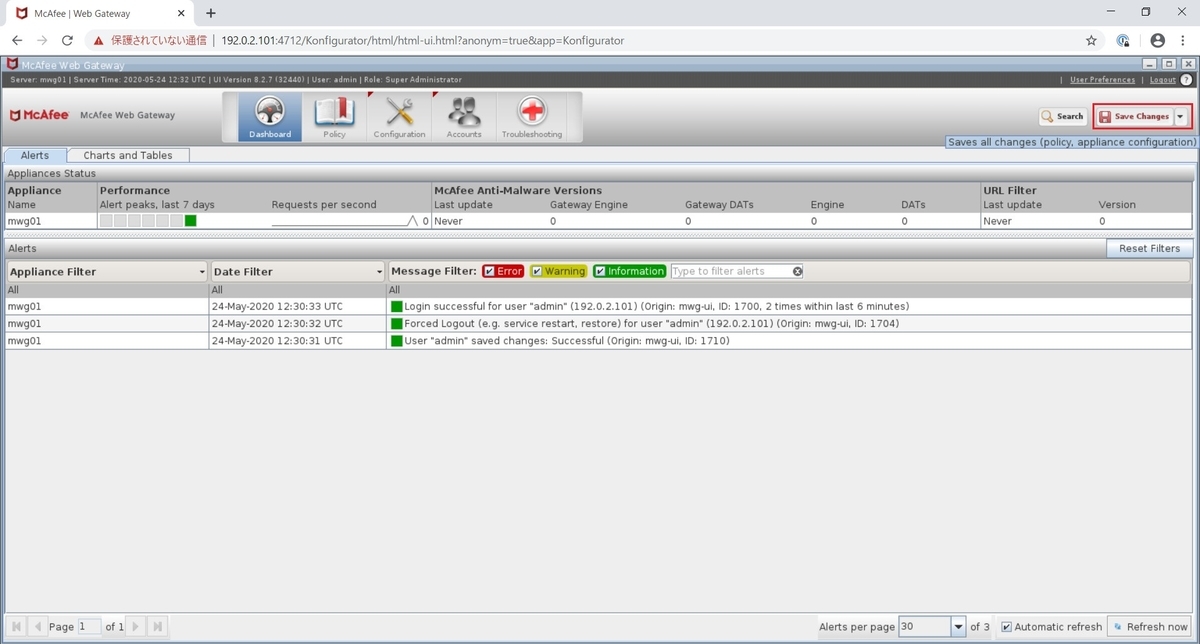Go back in Chrome browser
This screenshot has height=644, width=1200.
pos(17,41)
